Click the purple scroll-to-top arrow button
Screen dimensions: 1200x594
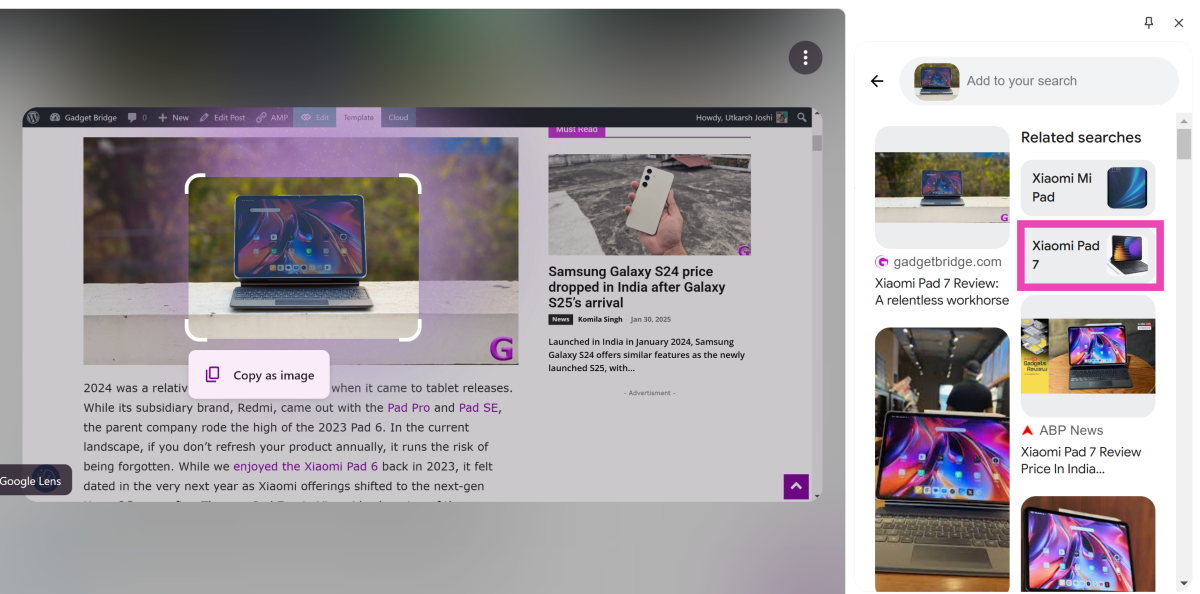796,486
